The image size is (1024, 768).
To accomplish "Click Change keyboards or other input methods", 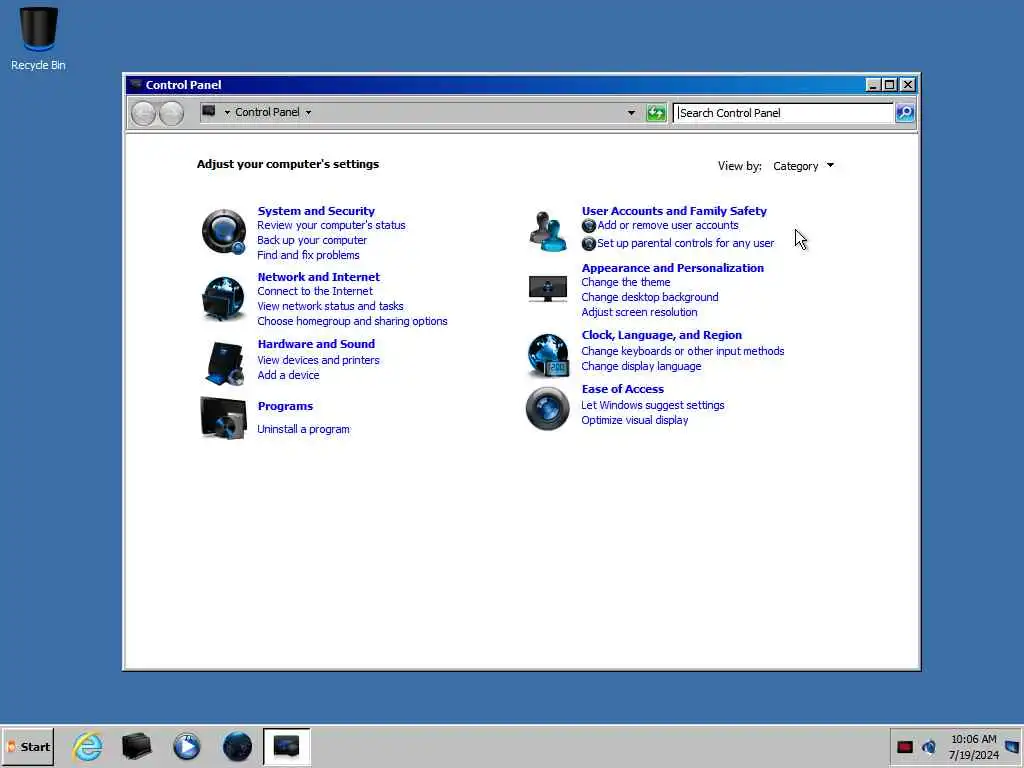I will pos(683,351).
